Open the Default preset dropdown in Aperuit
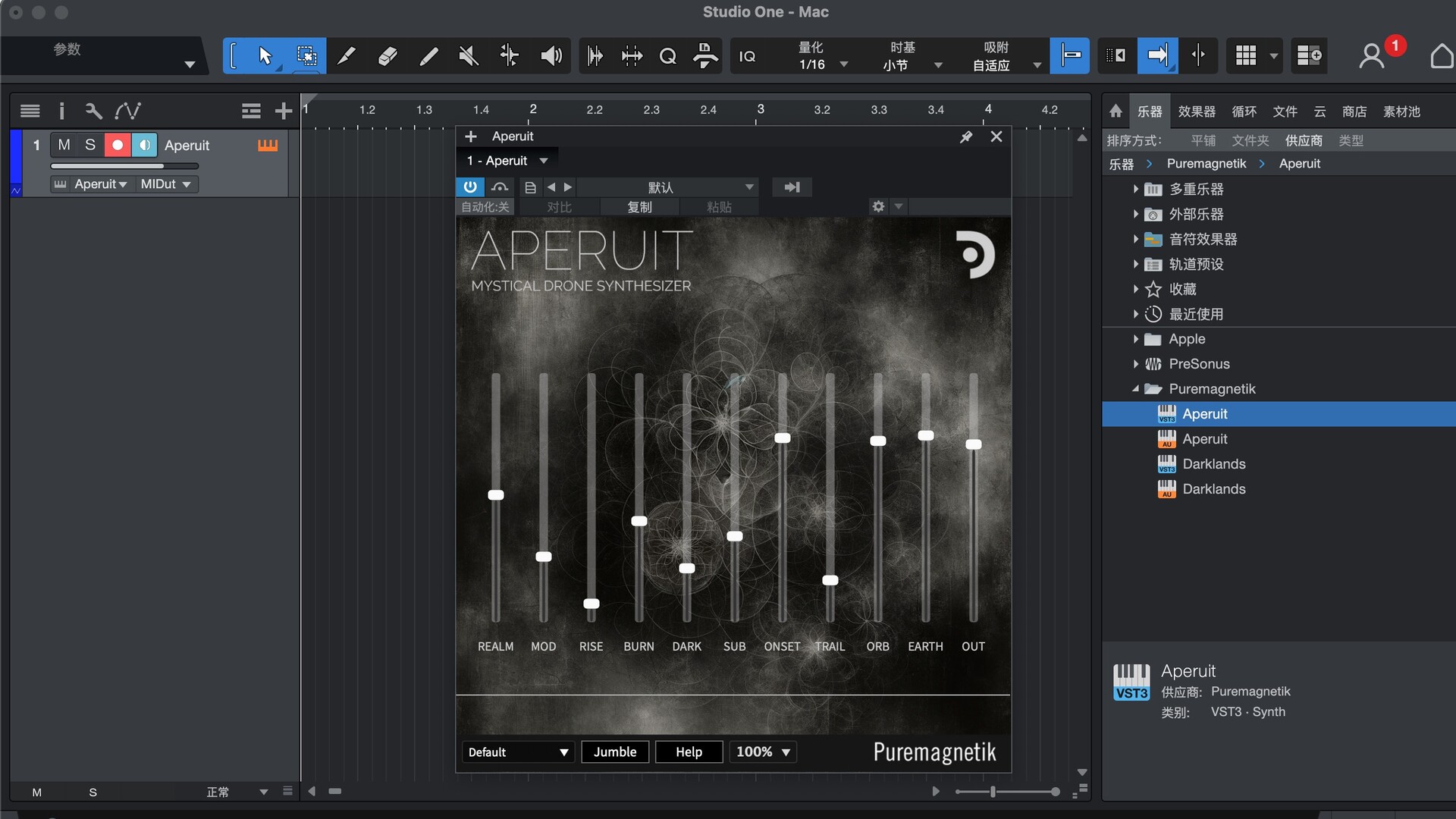 [518, 752]
